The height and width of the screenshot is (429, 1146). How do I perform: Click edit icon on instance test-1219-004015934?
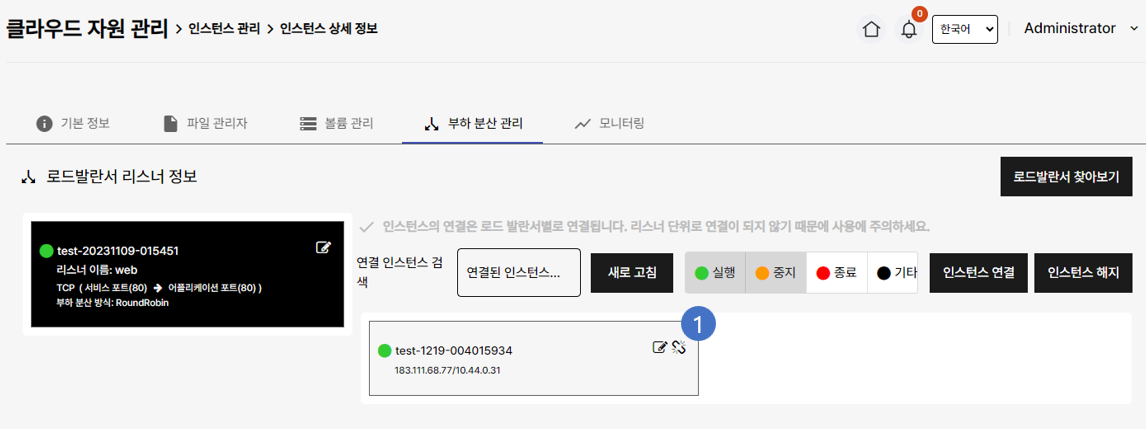(x=660, y=347)
